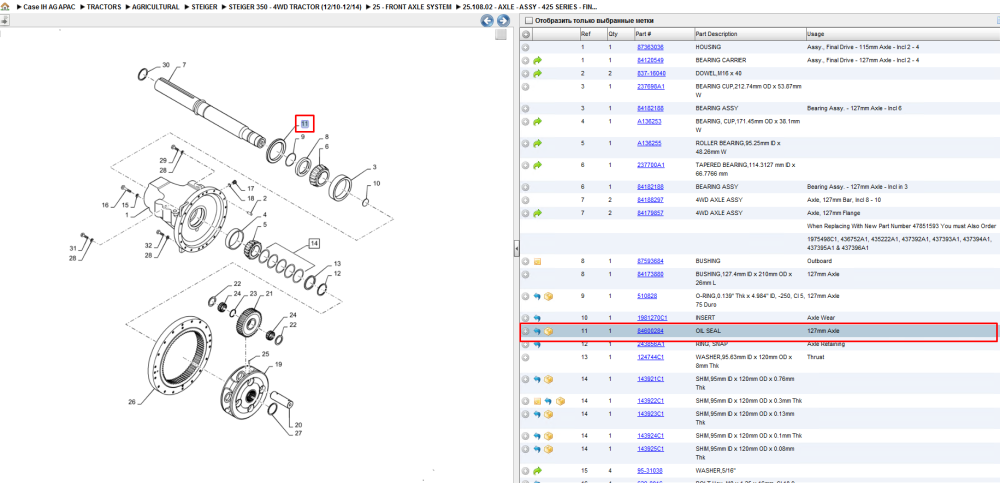1000x483 pixels.
Task: Open part number 510828 link
Action: [x=647, y=296]
